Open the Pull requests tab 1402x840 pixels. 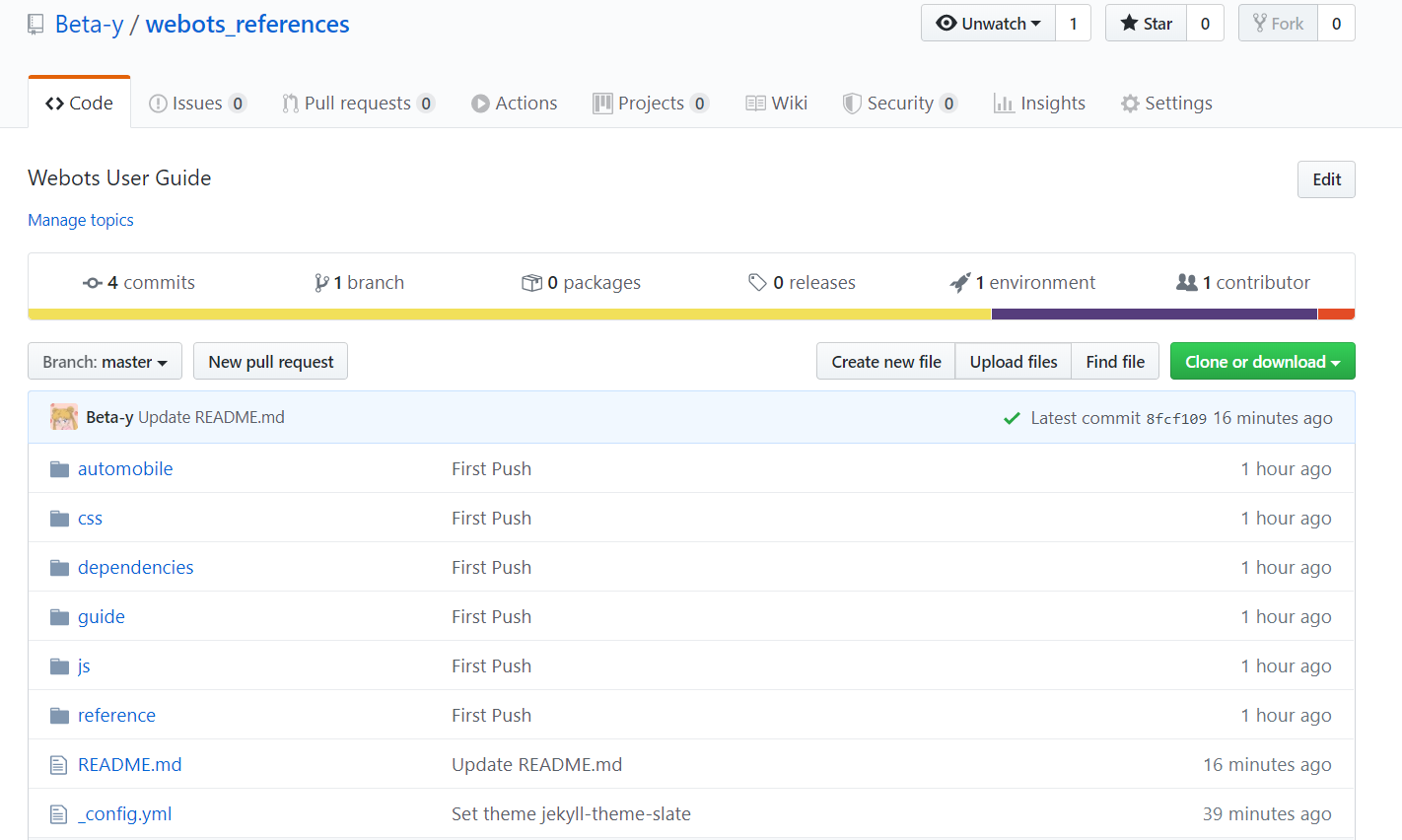coord(358,103)
